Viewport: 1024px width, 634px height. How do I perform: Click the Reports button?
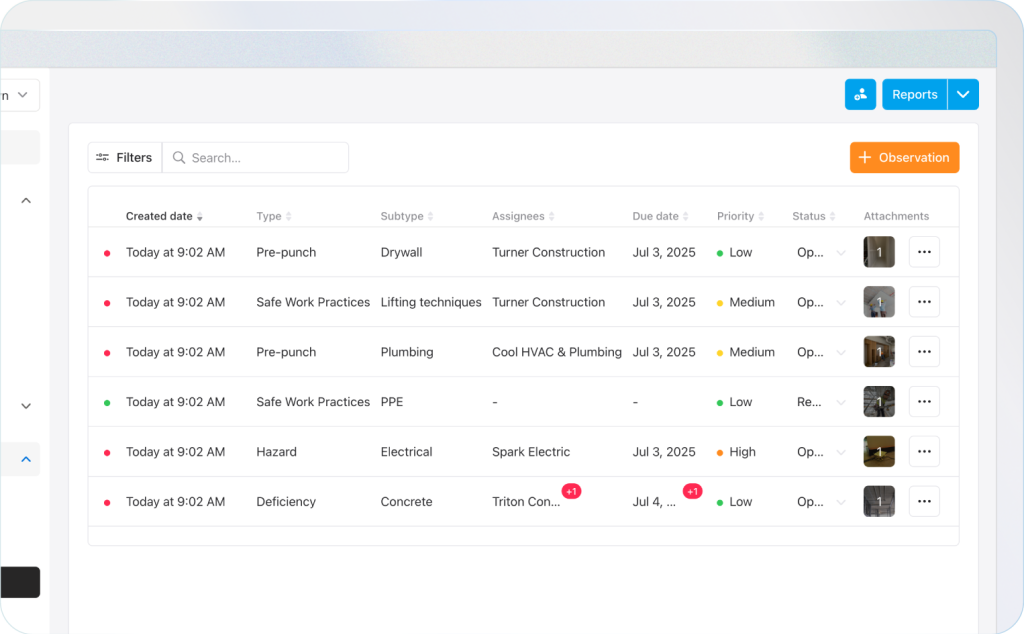coord(914,94)
